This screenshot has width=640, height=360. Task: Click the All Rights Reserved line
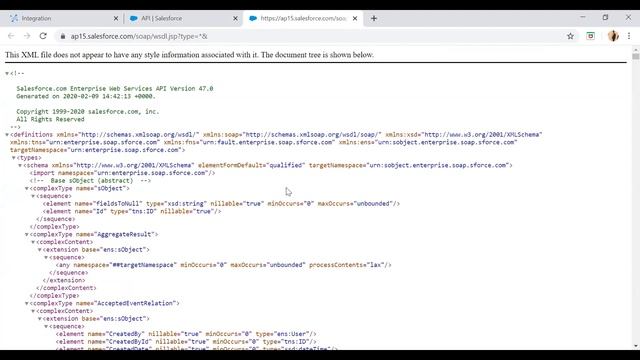[x=50, y=119]
